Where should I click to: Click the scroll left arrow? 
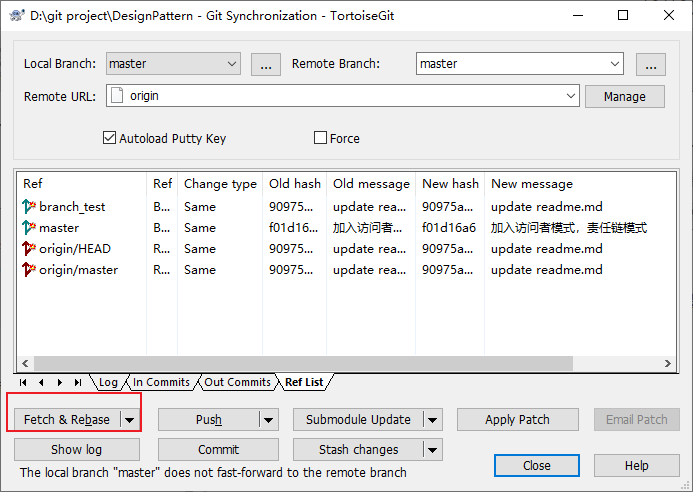coord(25,363)
